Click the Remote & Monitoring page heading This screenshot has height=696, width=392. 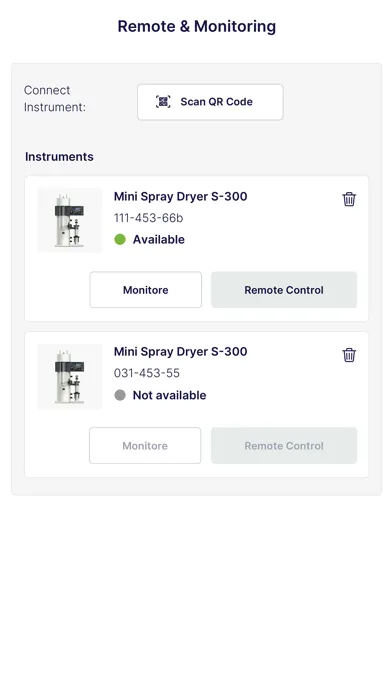[x=196, y=26]
